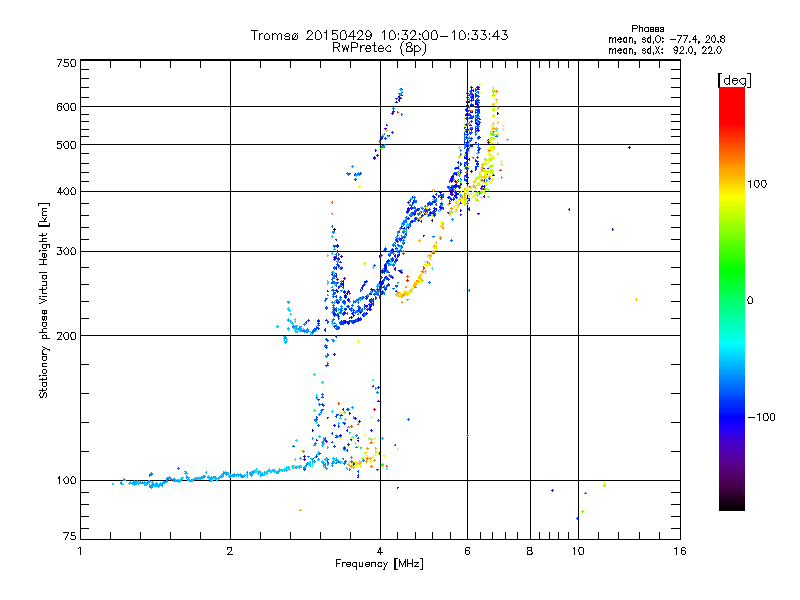Select the 'mean, sd,X: 92.0, 22.0' line

click(665, 50)
